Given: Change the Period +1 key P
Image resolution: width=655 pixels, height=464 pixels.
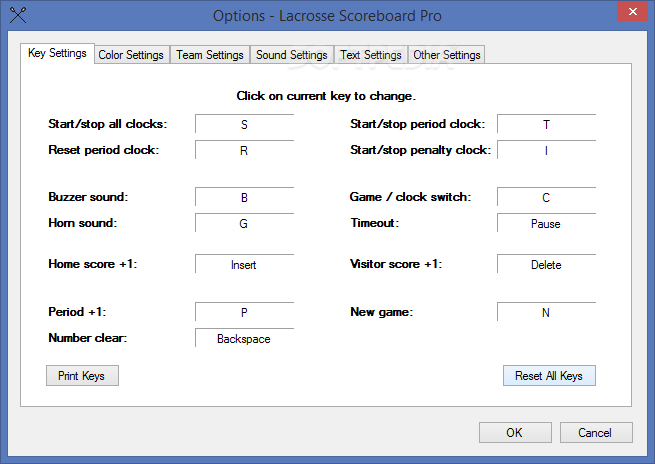Looking at the screenshot, I should pyautogui.click(x=244, y=312).
